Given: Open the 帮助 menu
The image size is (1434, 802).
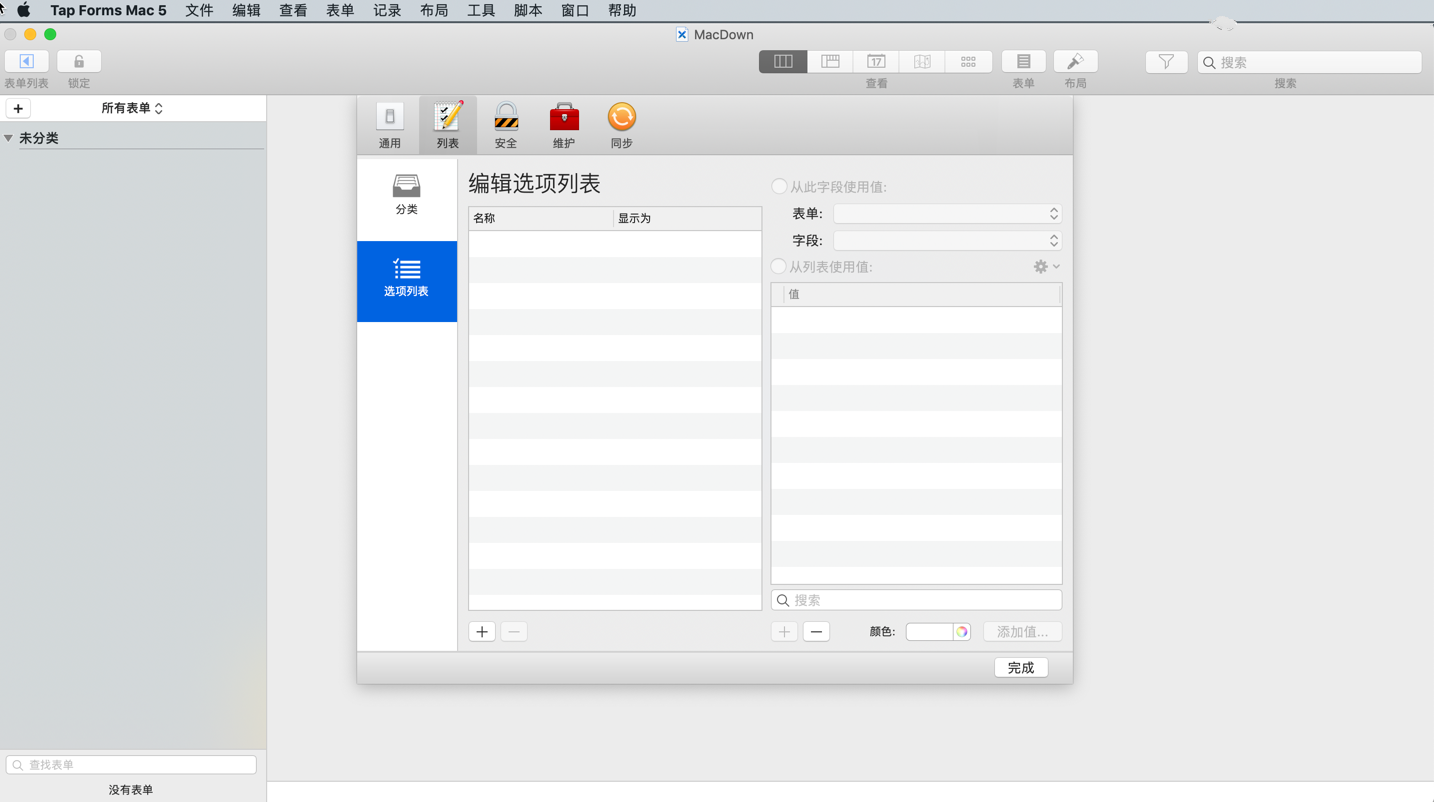Looking at the screenshot, I should [x=622, y=10].
